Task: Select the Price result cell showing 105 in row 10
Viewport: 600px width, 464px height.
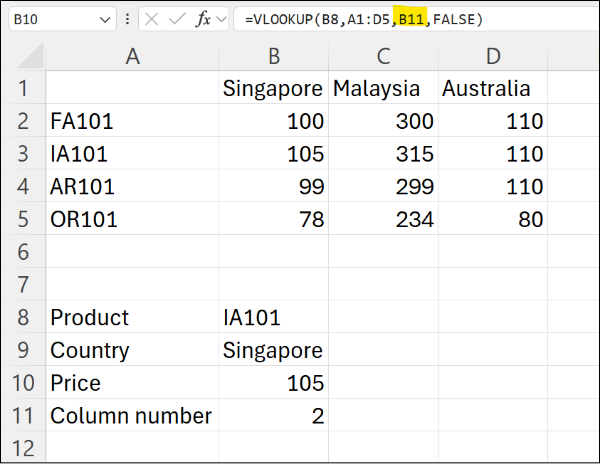Action: click(273, 383)
